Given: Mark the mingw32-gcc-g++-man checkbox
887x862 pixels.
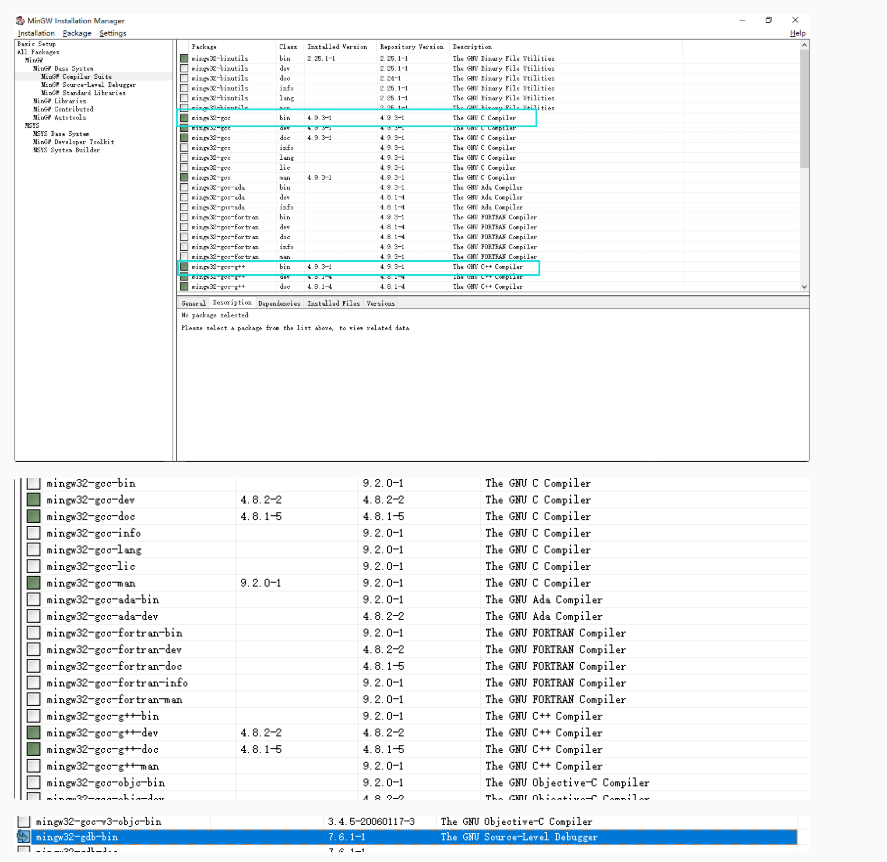Looking at the screenshot, I should (34, 766).
